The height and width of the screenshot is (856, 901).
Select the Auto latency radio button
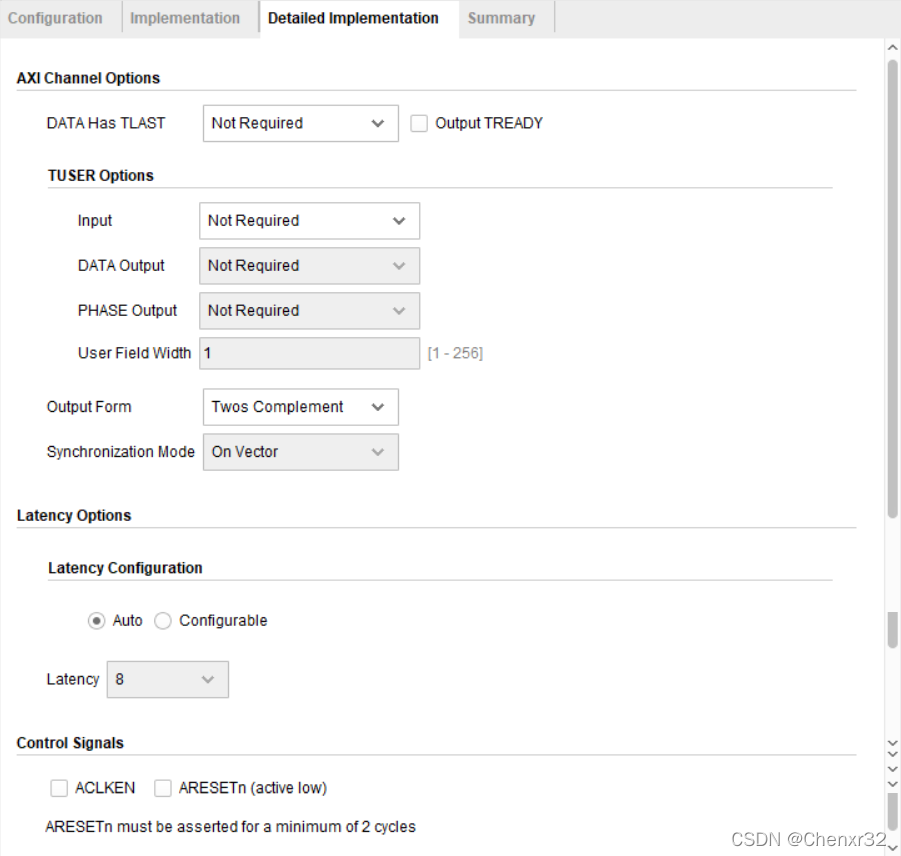click(x=97, y=621)
